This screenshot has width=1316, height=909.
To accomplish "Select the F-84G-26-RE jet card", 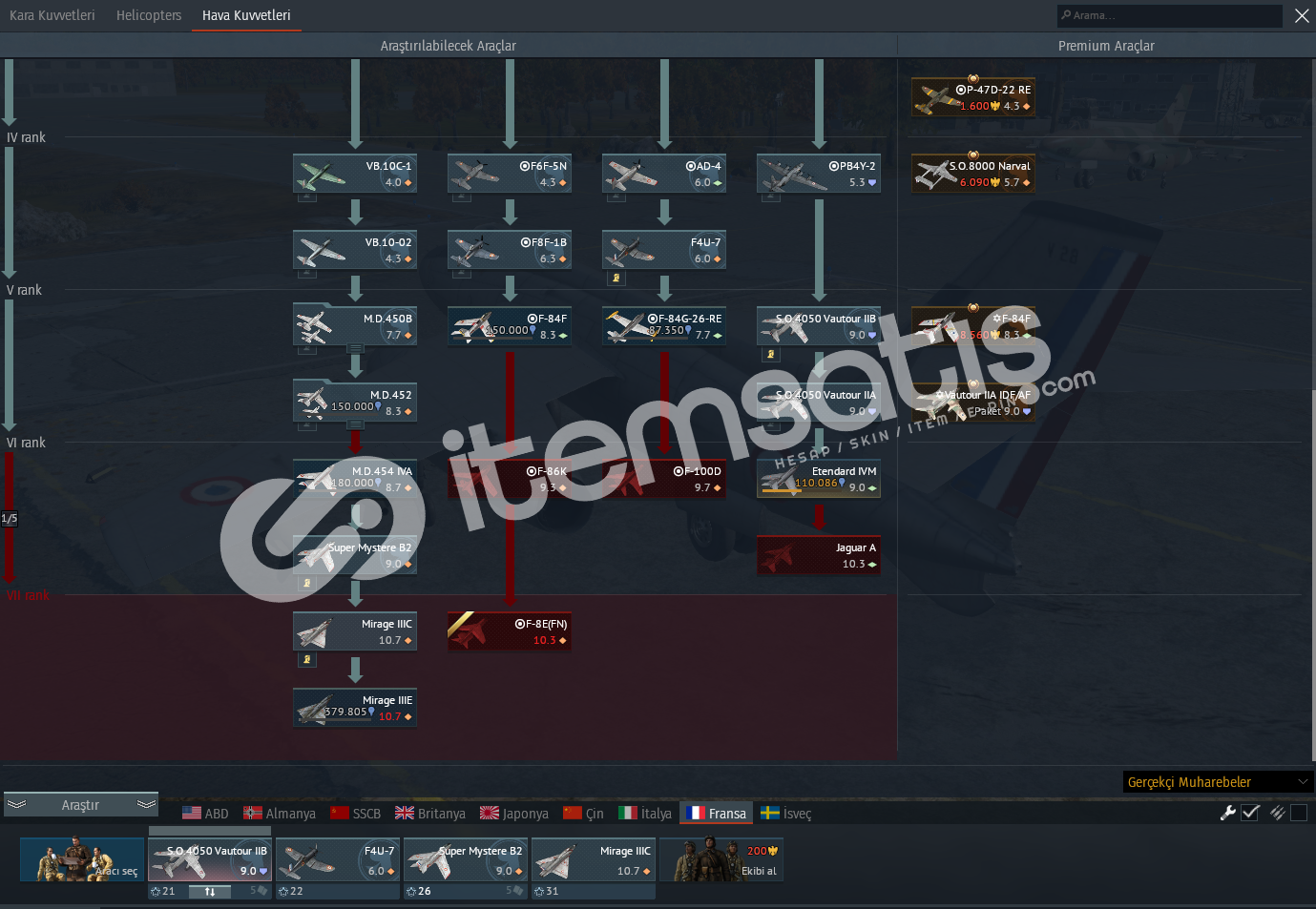I will click(x=664, y=326).
